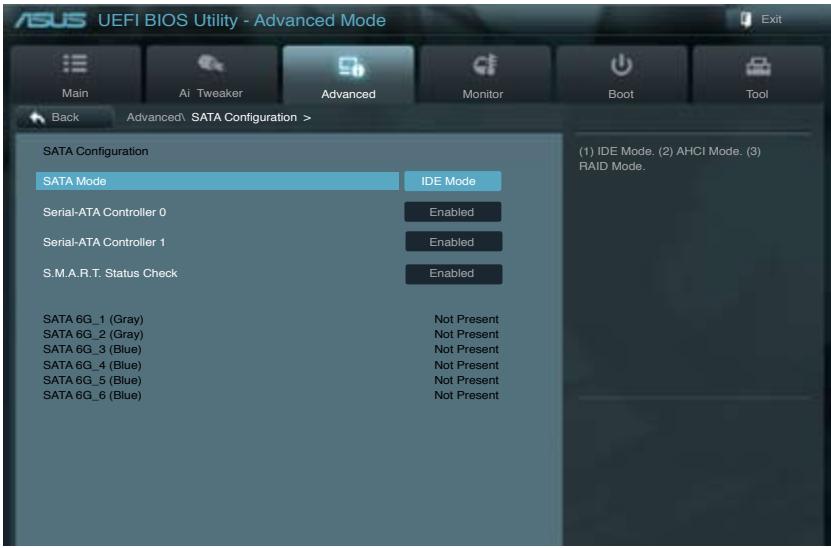This screenshot has height=548, width=831.
Task: Click SATA 6G_3 (Blue) entry
Action: (92, 349)
